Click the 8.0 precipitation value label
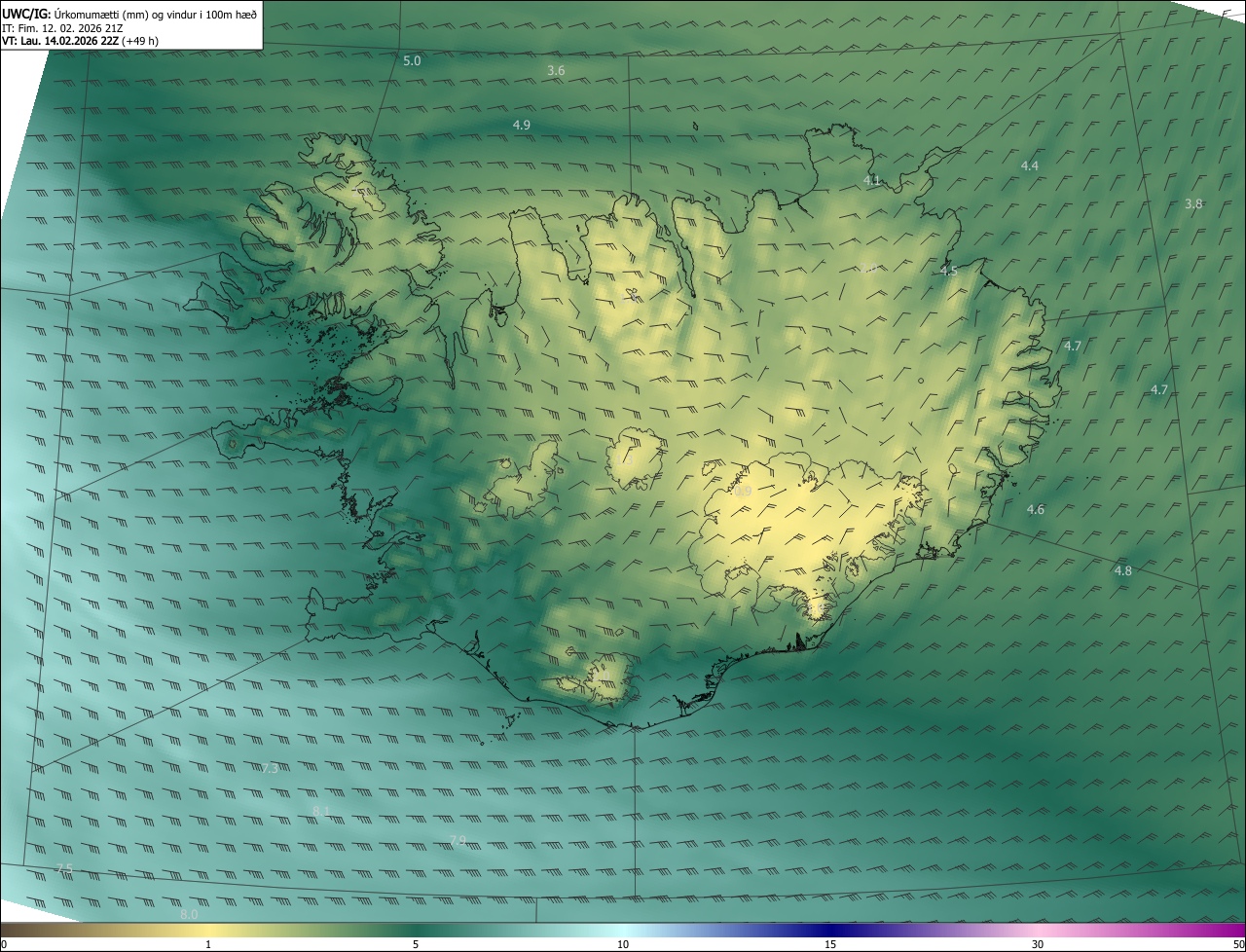The height and width of the screenshot is (952, 1246). click(x=189, y=915)
